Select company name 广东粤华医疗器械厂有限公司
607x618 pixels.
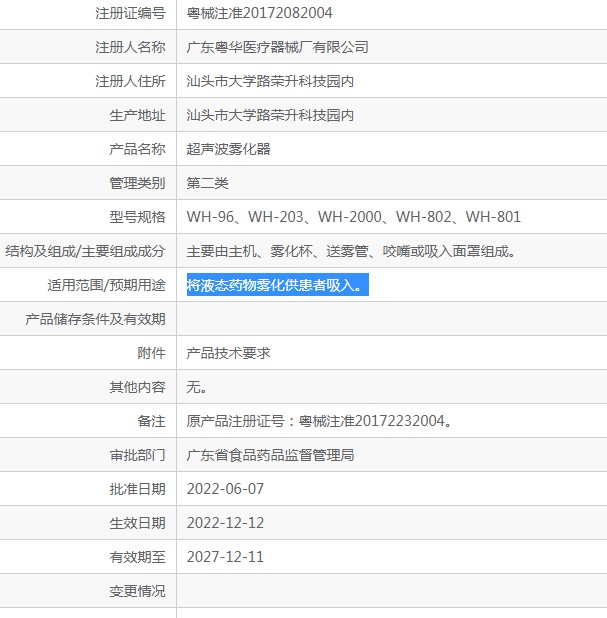(277, 47)
